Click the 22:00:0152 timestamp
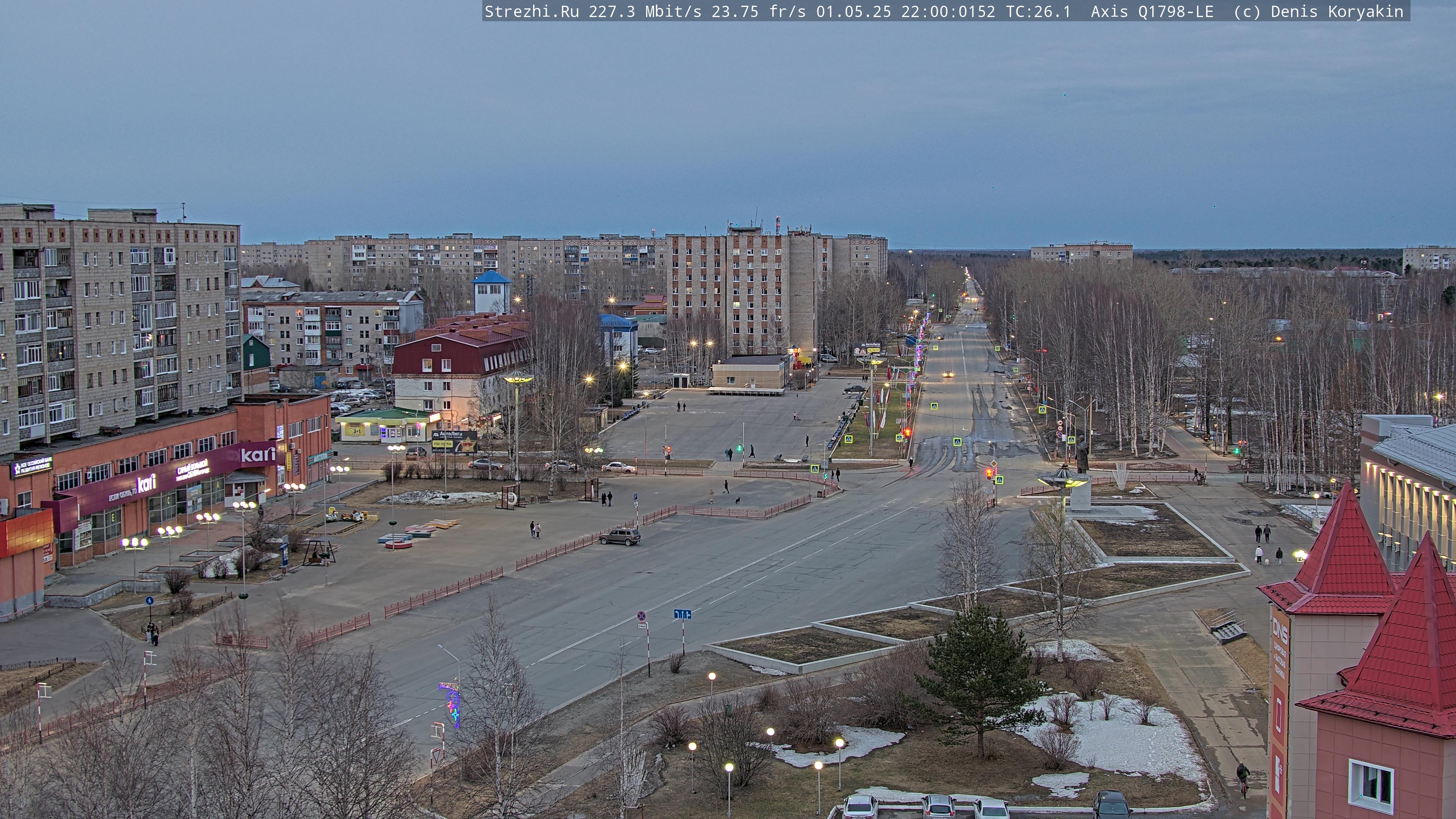Viewport: 1456px width, 819px height. 948,12
